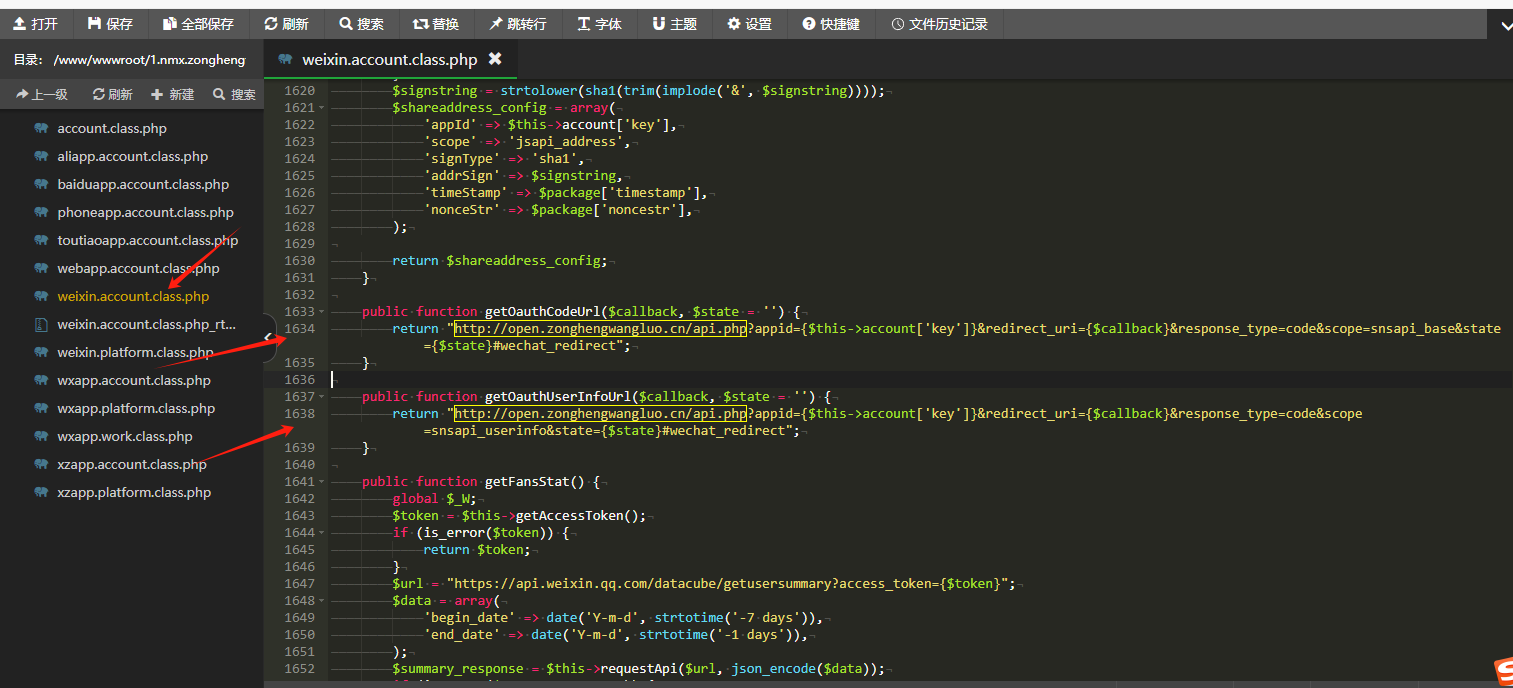Click line number 1652 in the gutter
The height and width of the screenshot is (688, 1513).
point(299,668)
